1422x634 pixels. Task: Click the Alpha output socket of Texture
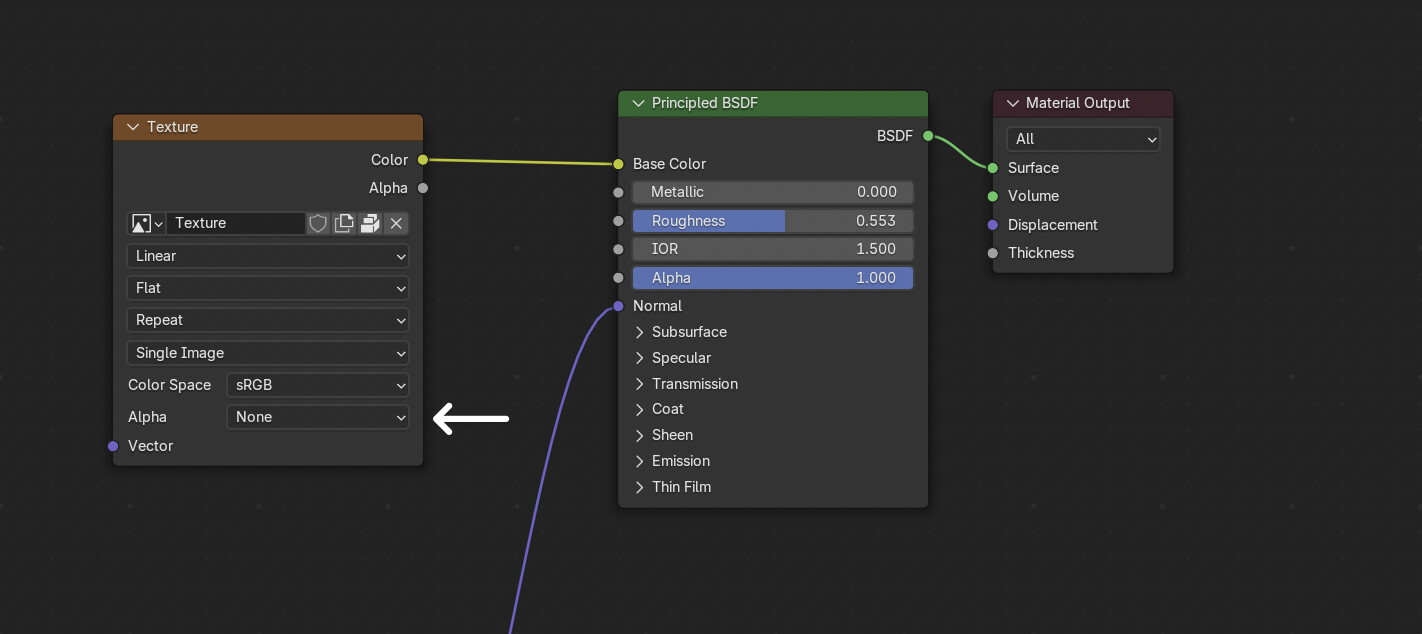[x=423, y=188]
